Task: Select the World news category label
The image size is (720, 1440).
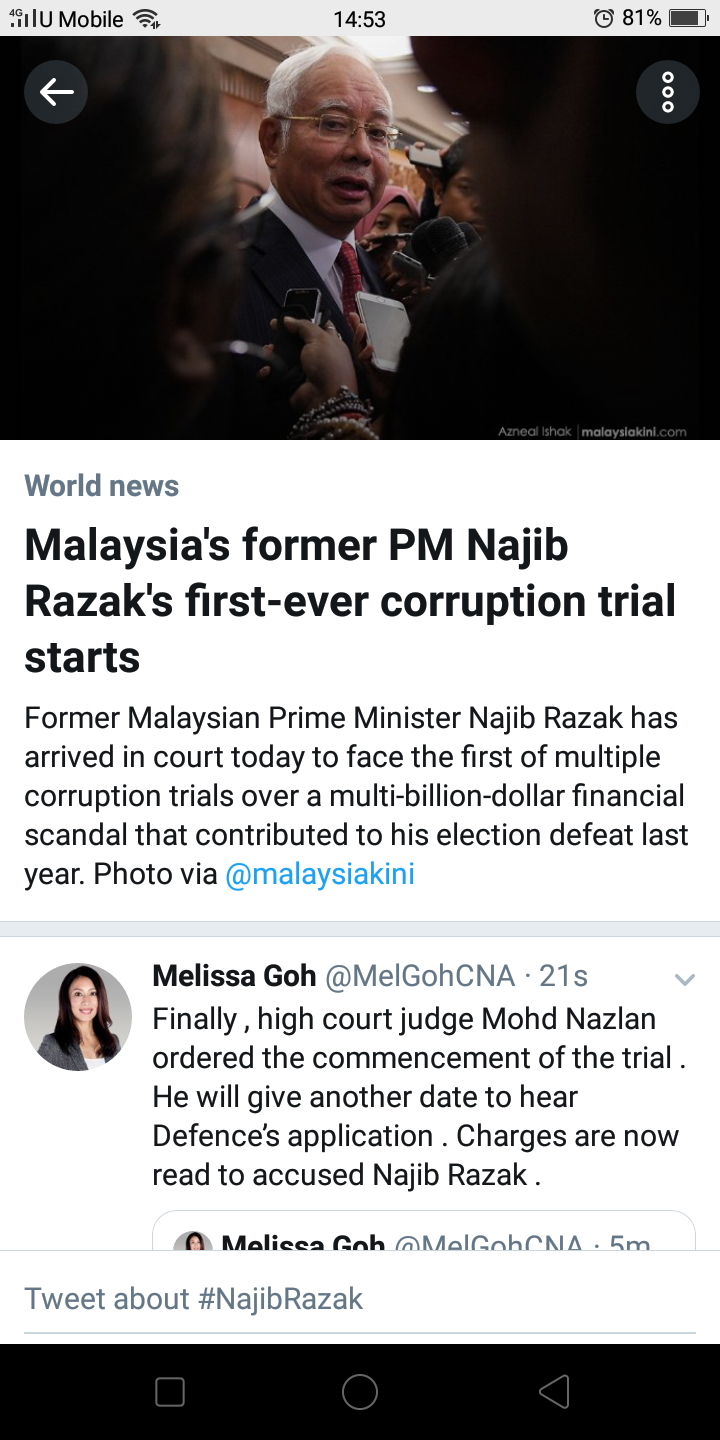Action: pos(101,486)
